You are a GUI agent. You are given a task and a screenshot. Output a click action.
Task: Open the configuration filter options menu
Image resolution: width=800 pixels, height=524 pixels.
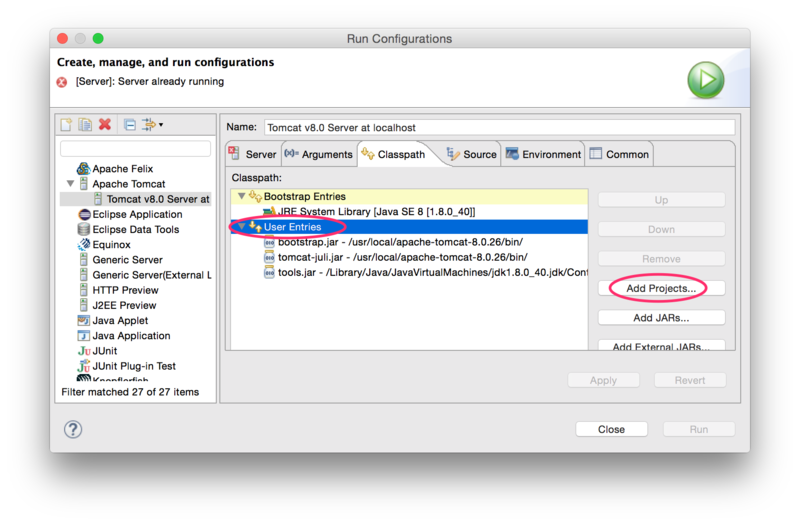tap(152, 124)
